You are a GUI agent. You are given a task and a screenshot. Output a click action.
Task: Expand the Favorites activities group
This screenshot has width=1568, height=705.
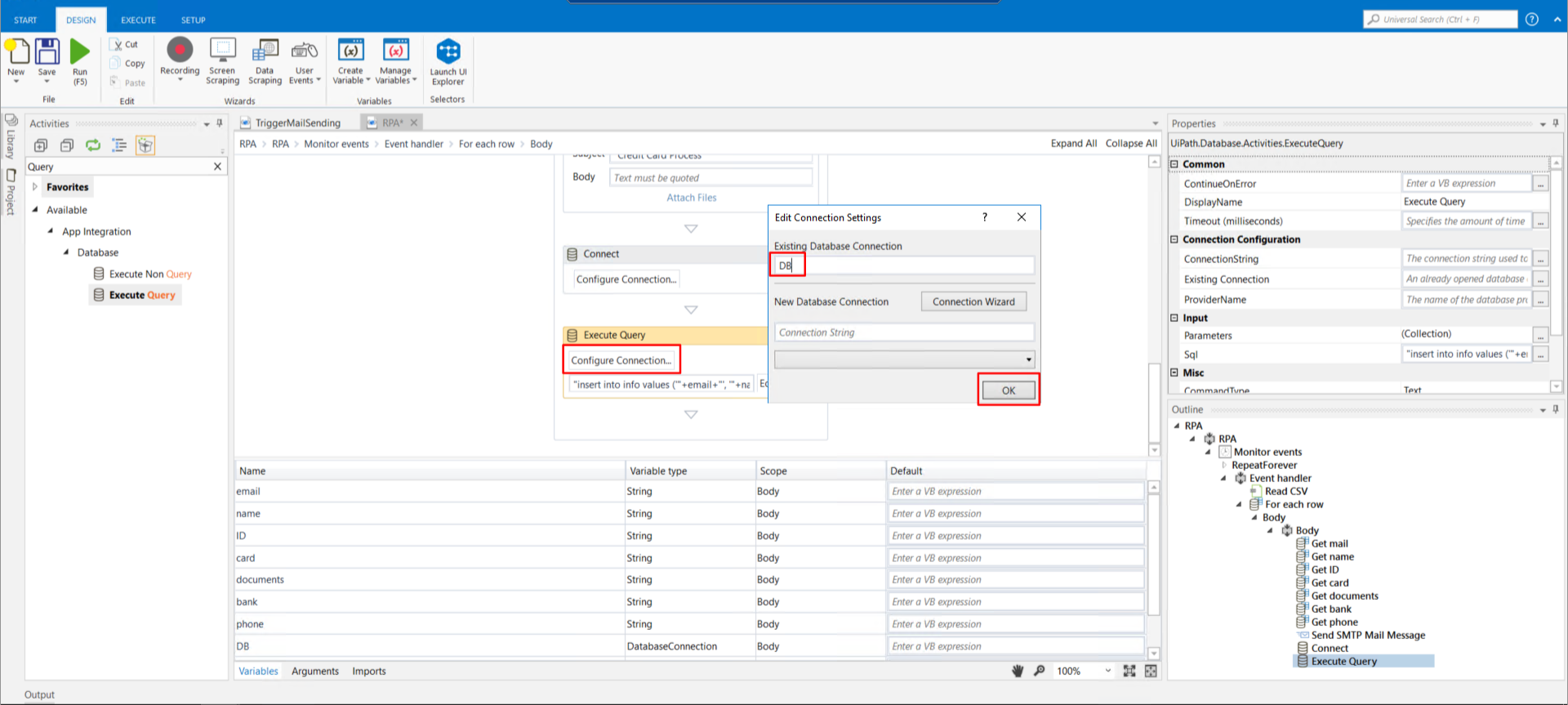click(35, 187)
